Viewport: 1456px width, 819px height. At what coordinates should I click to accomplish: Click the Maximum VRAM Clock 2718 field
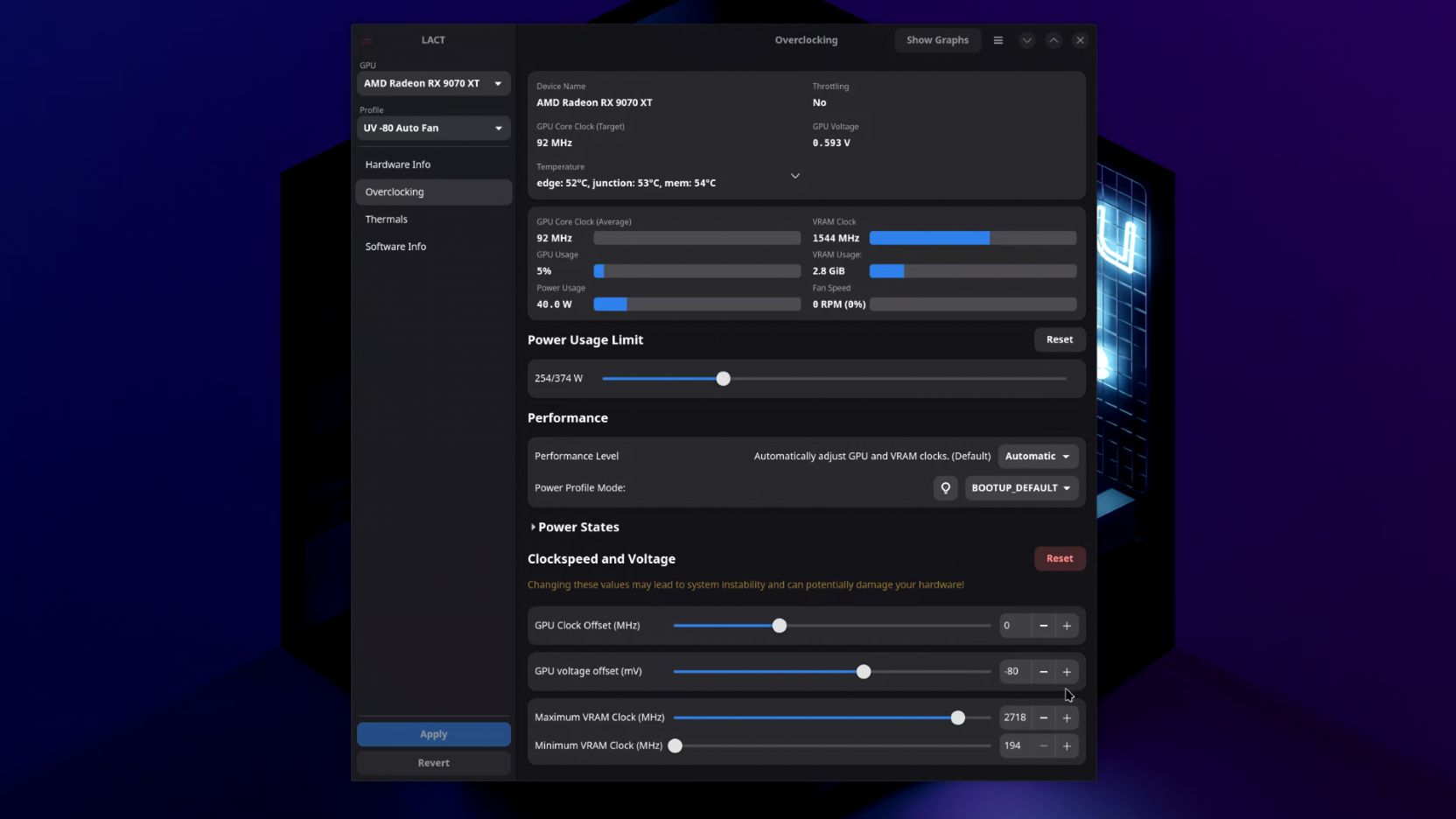pos(1015,717)
